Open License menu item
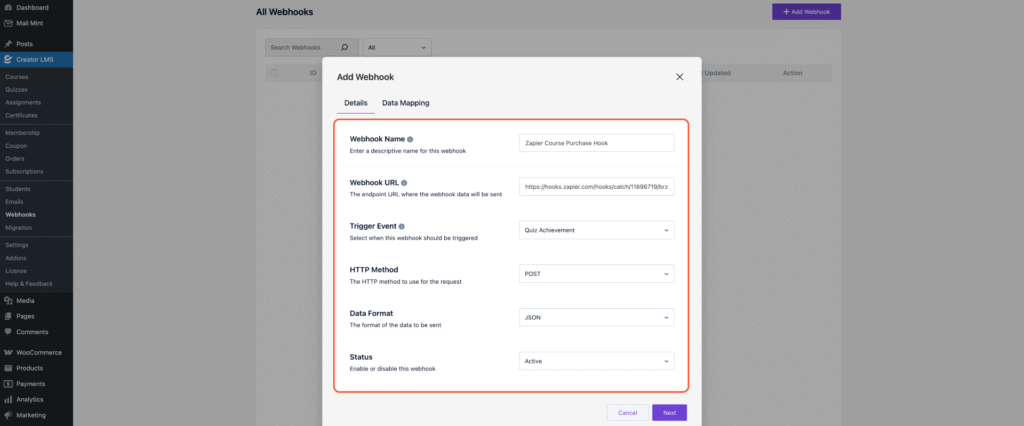This screenshot has width=1024, height=426. tap(16, 270)
